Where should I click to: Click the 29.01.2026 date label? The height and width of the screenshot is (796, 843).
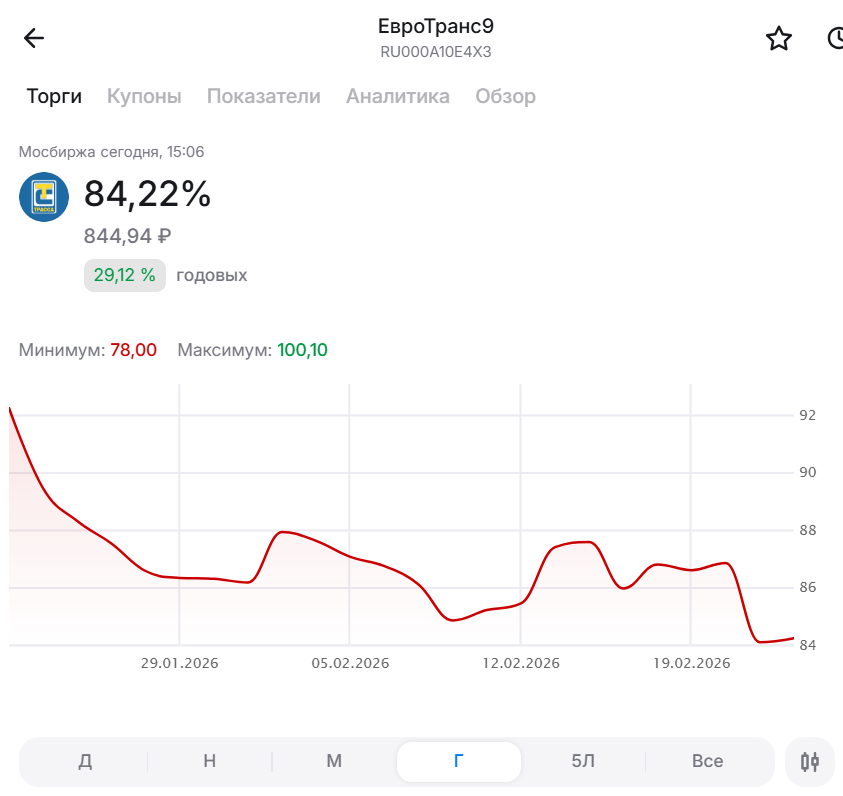point(180,663)
